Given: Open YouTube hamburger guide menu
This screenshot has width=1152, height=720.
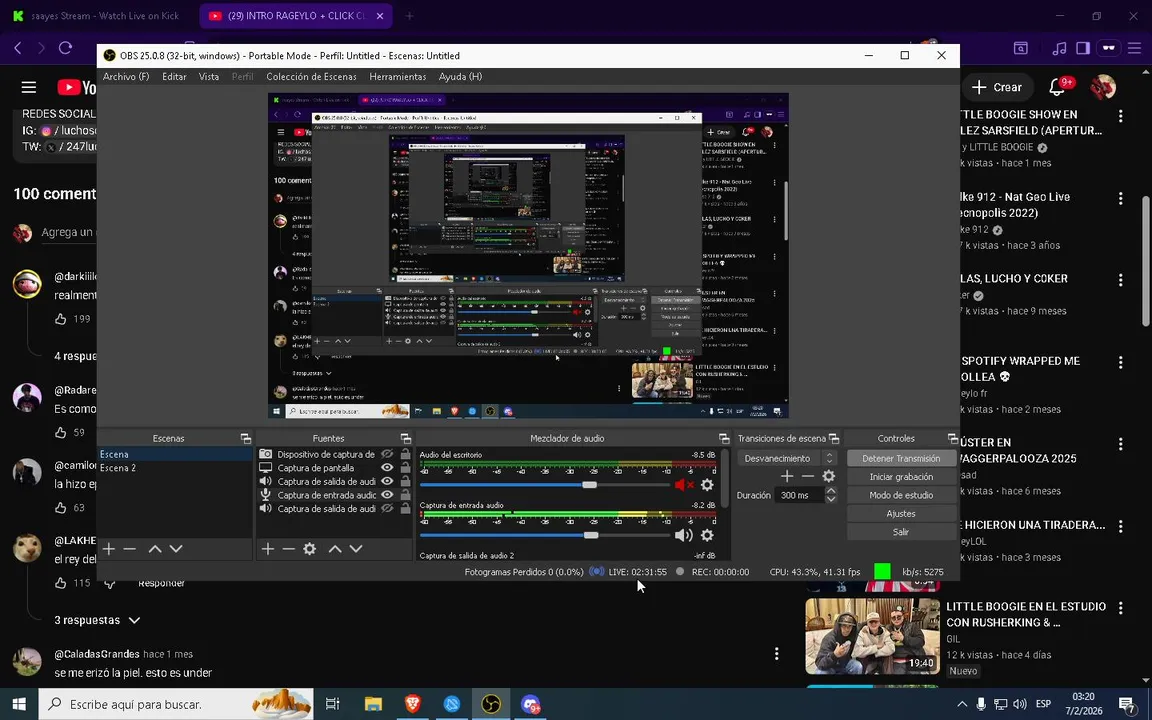Looking at the screenshot, I should click(29, 87).
